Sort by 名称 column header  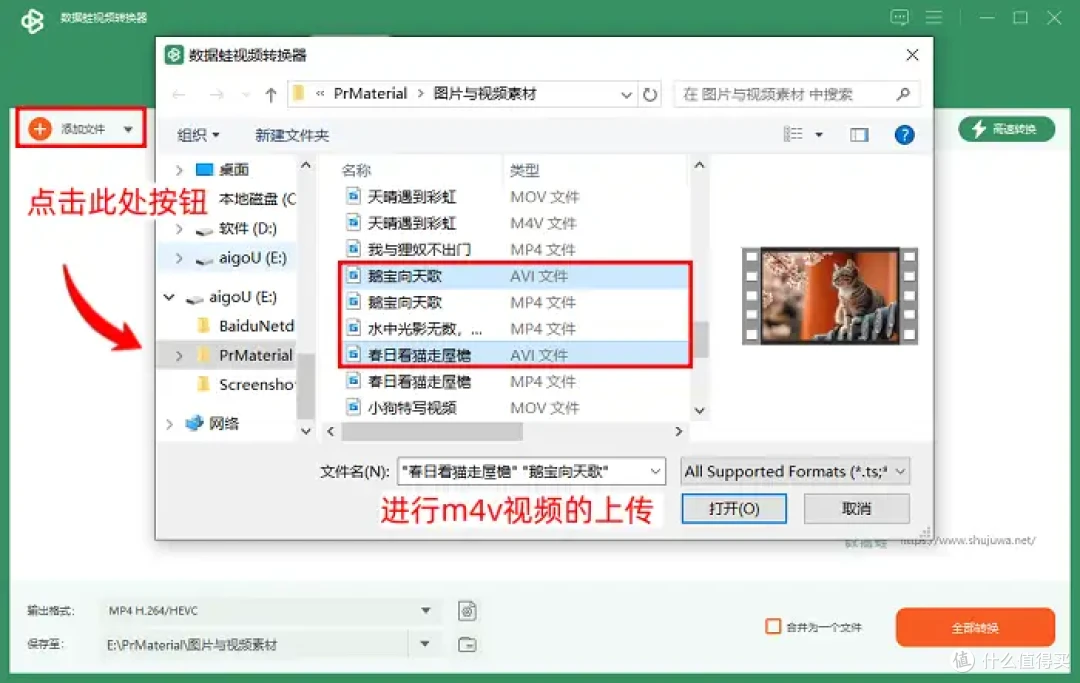[356, 170]
